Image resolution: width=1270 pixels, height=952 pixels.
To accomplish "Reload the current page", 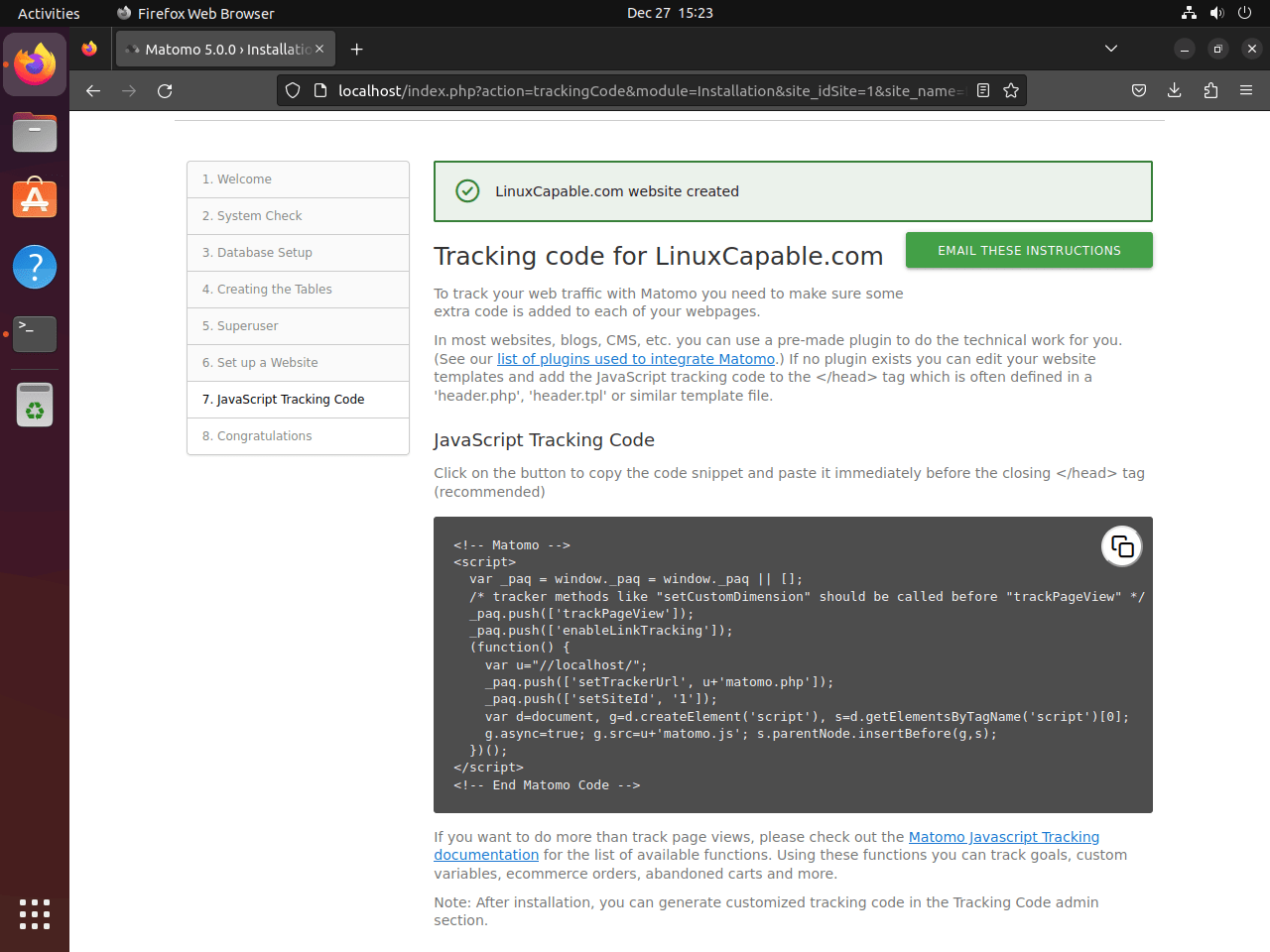I will 165,90.
